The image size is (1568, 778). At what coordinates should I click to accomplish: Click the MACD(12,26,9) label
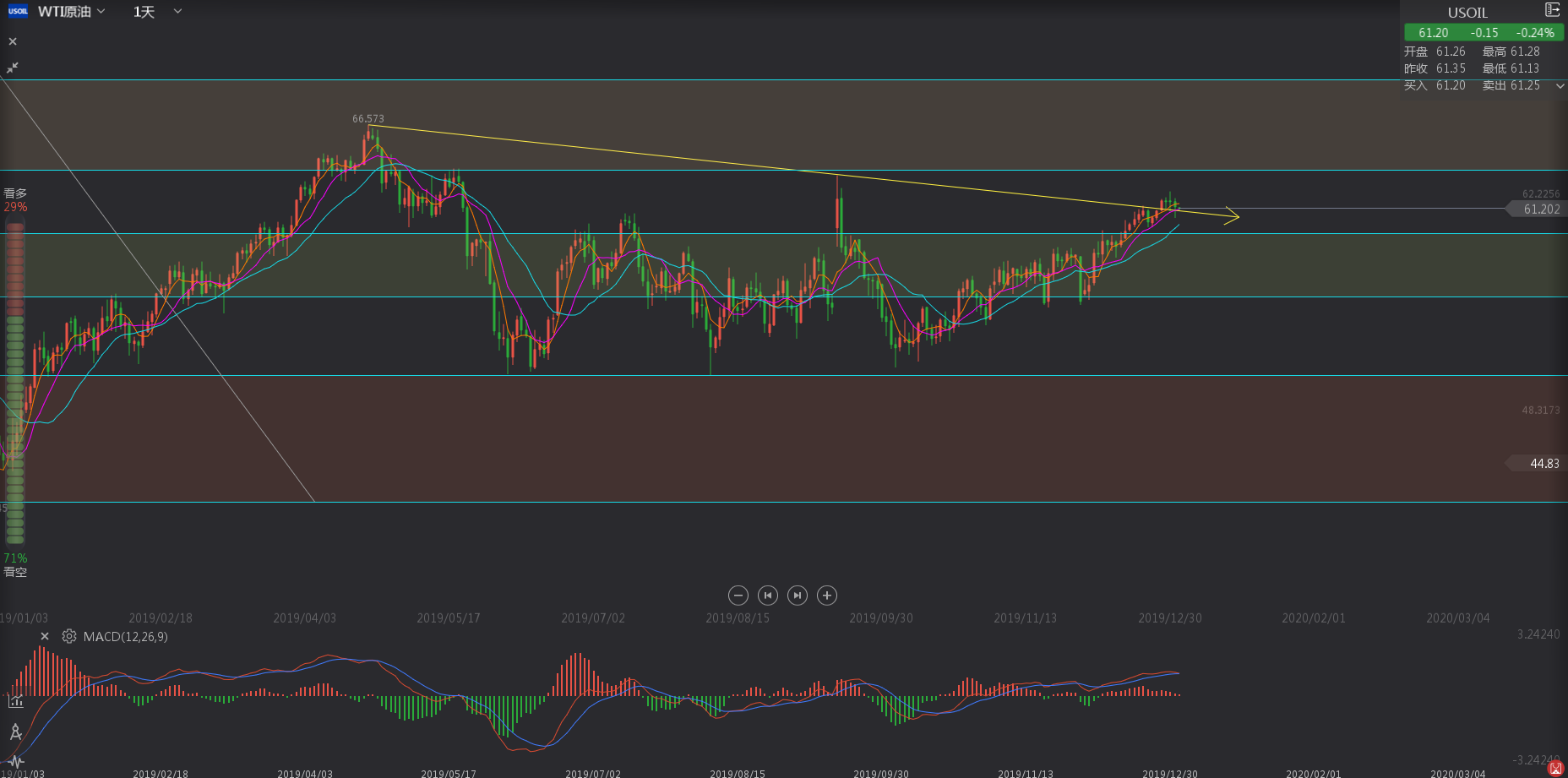125,636
